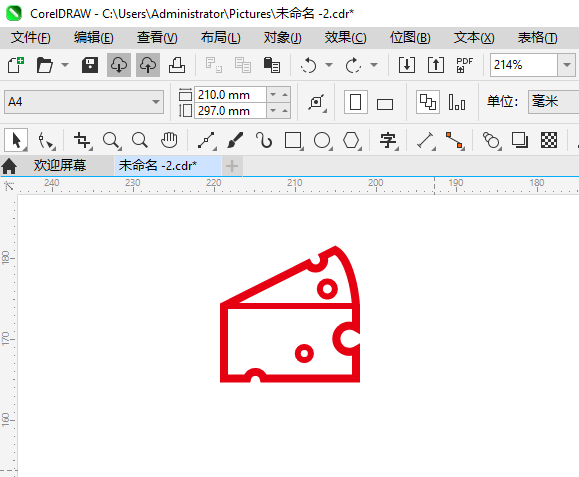Select the Connector tool

click(x=455, y=141)
